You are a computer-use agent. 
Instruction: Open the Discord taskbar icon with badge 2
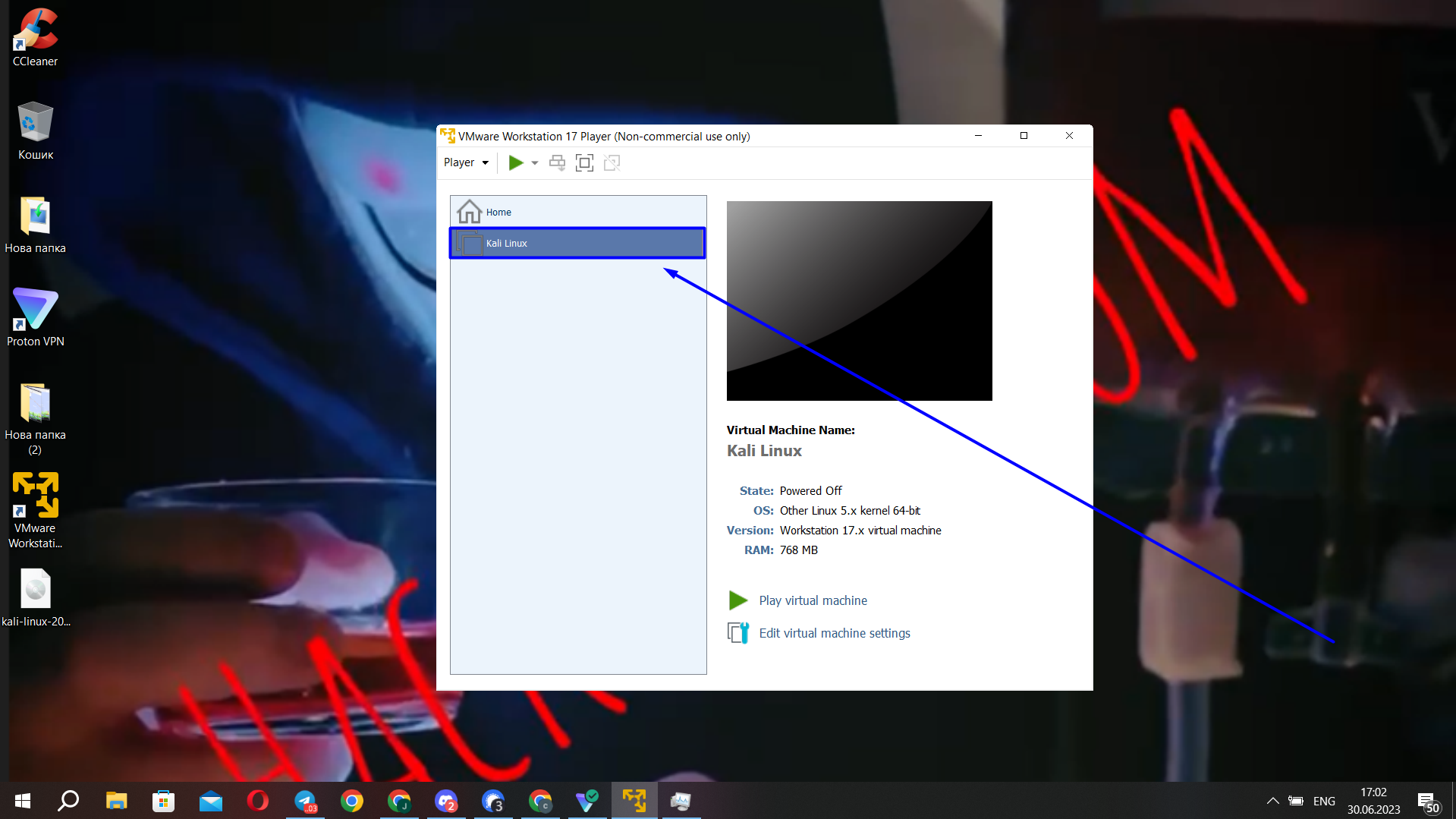[x=446, y=801]
